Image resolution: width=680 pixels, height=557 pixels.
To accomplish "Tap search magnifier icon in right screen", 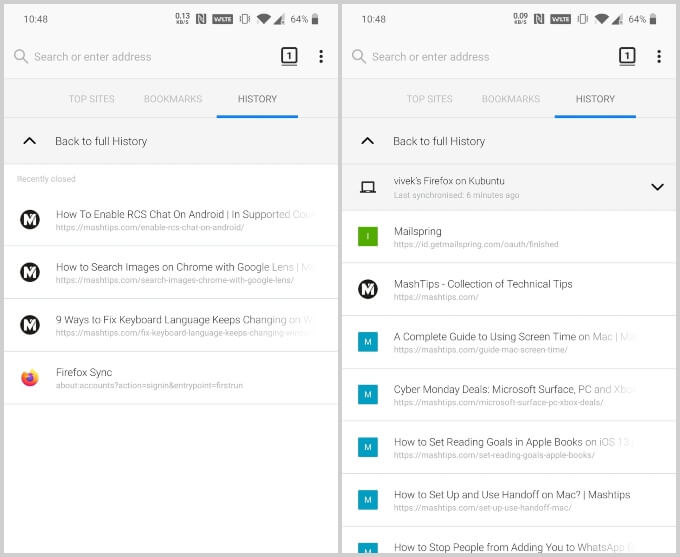I will click(x=359, y=56).
